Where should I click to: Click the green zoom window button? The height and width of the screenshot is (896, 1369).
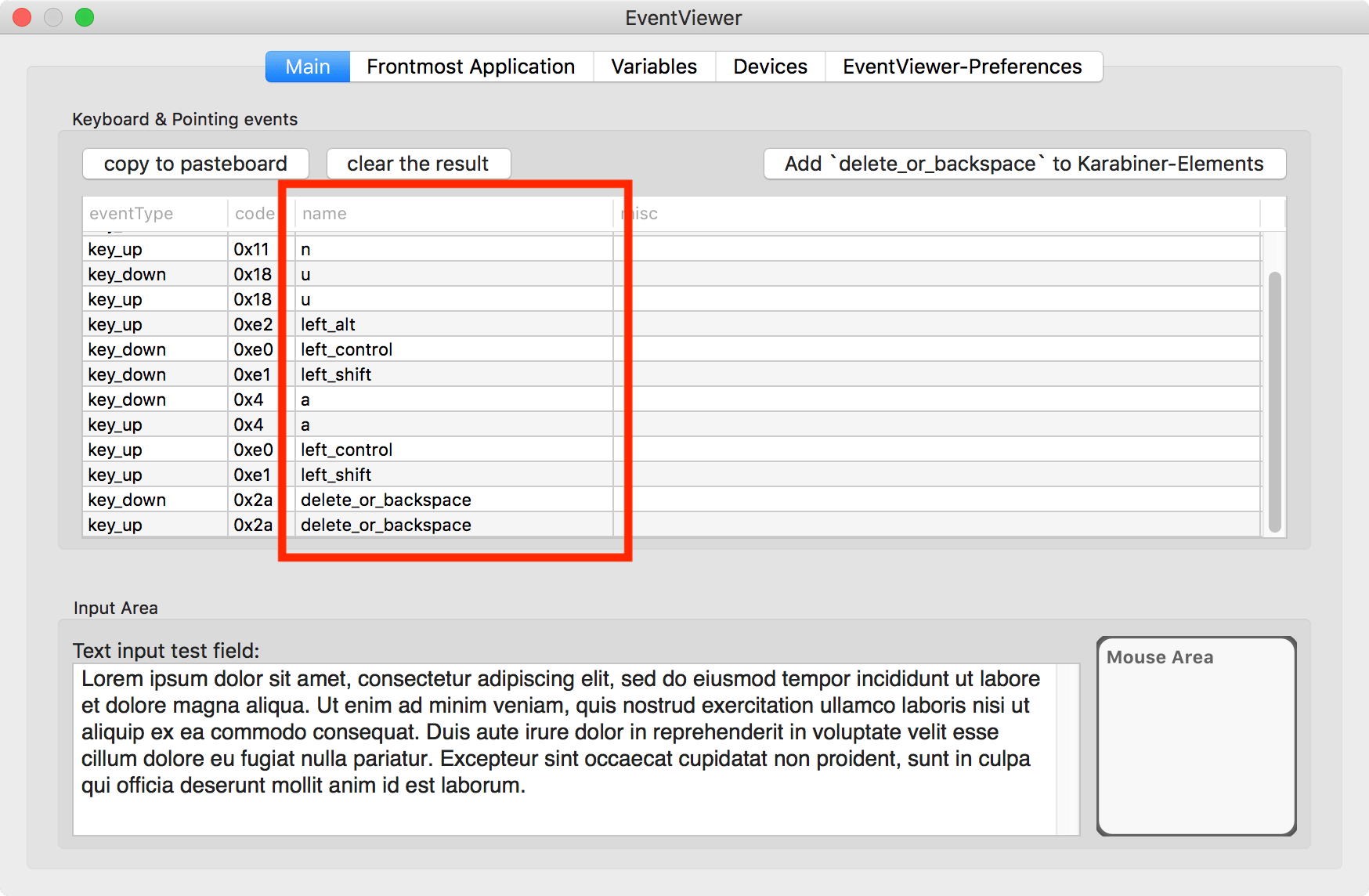point(85,17)
